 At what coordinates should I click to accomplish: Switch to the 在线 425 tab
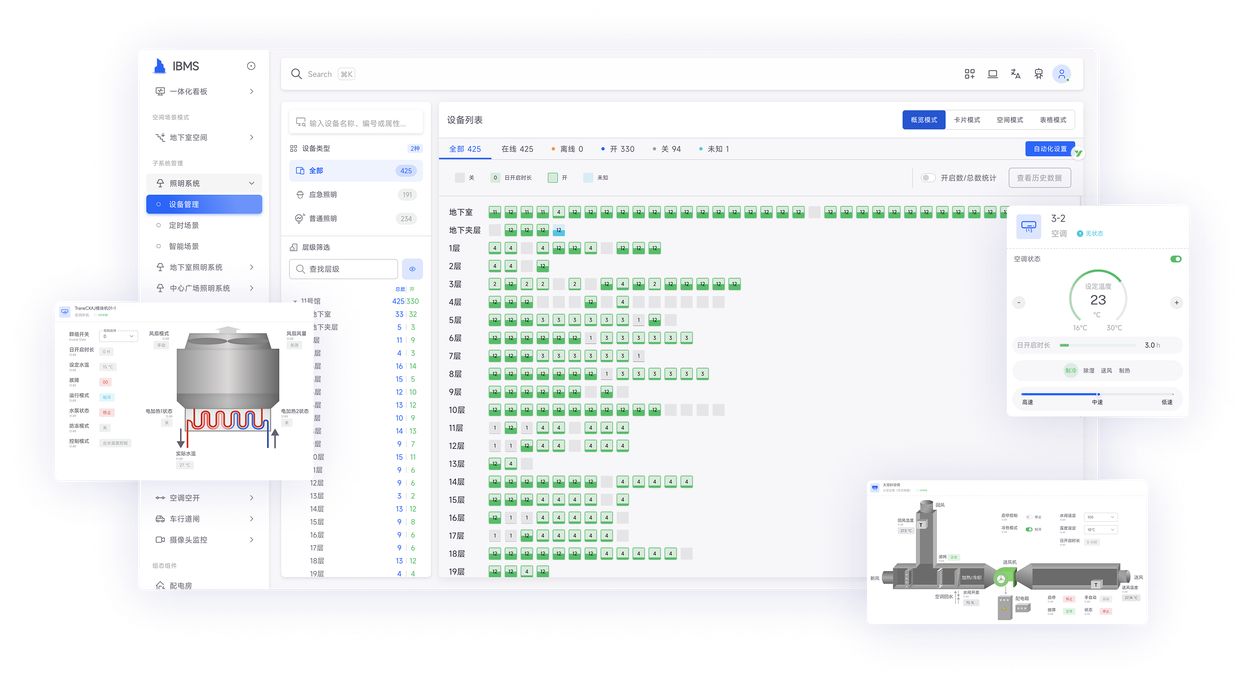click(x=517, y=149)
